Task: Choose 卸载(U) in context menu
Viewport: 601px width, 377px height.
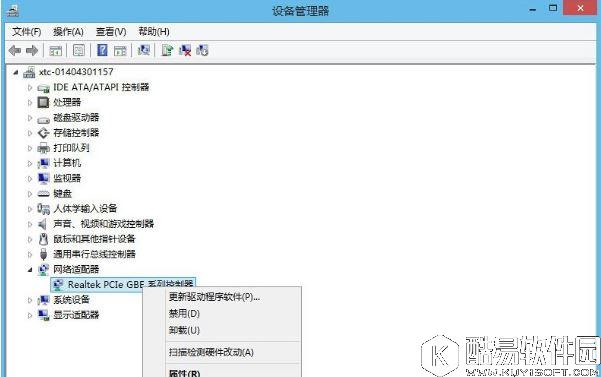Action: [x=222, y=330]
